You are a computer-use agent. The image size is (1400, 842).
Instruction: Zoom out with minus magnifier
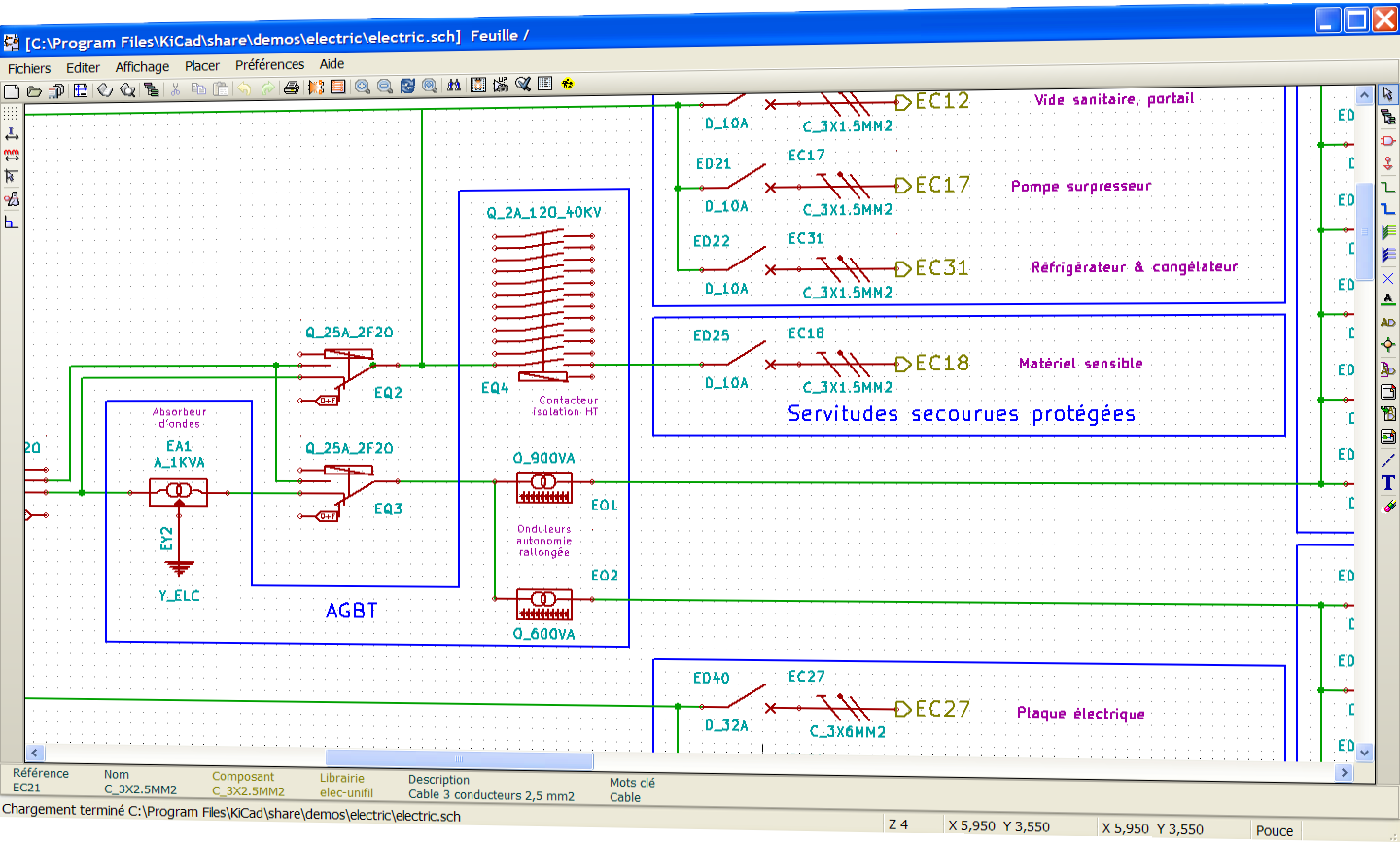(385, 87)
